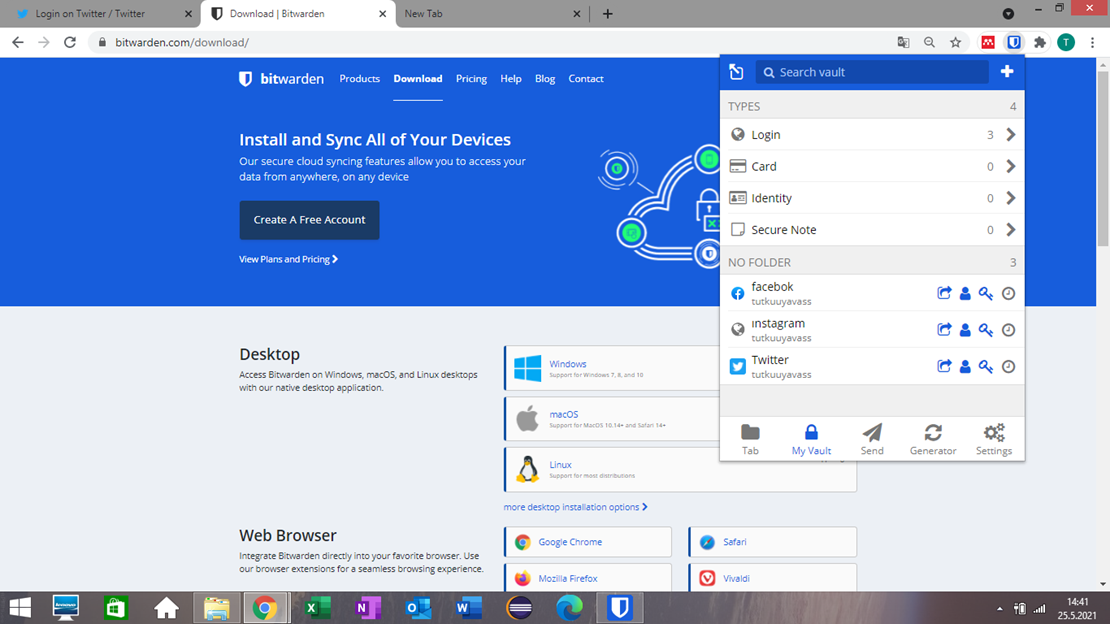Open Help in site navigation
Image resolution: width=1110 pixels, height=624 pixels.
coord(510,79)
